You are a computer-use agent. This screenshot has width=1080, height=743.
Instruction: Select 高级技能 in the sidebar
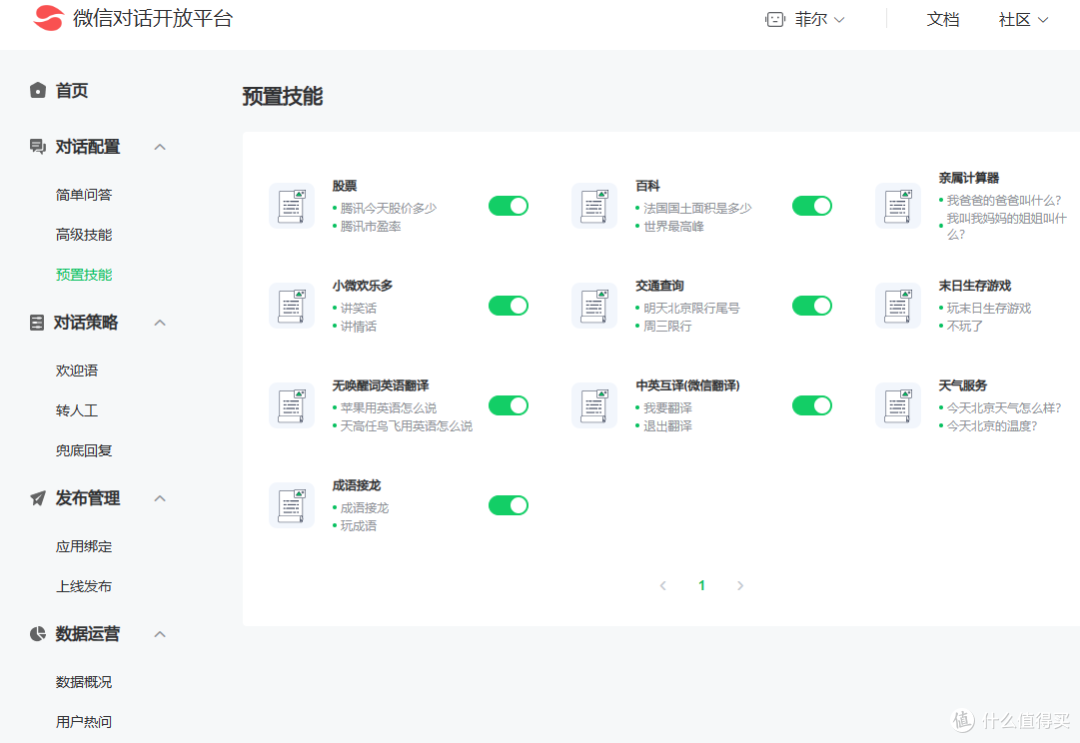click(84, 235)
